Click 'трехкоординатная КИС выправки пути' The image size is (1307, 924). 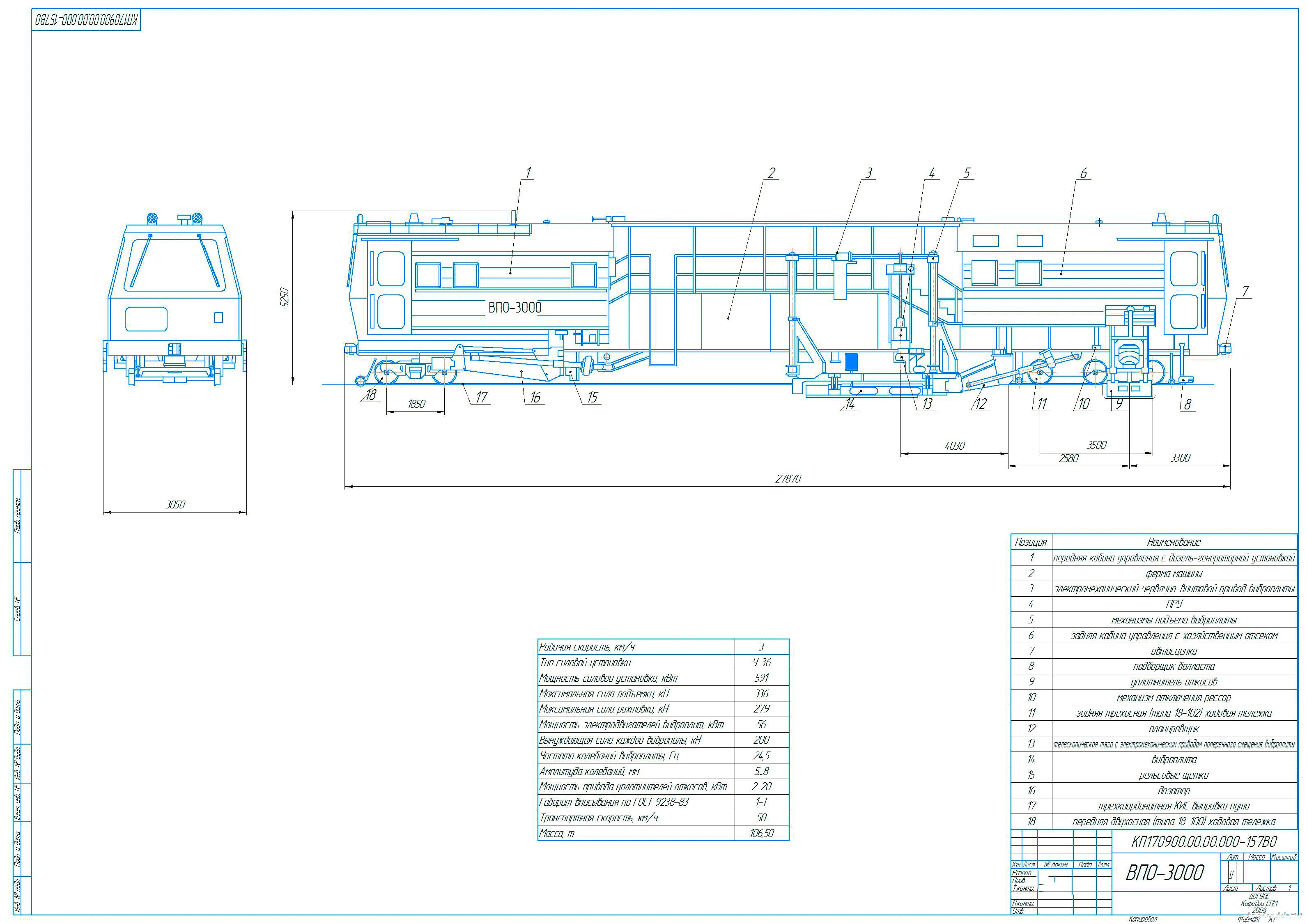[1174, 806]
